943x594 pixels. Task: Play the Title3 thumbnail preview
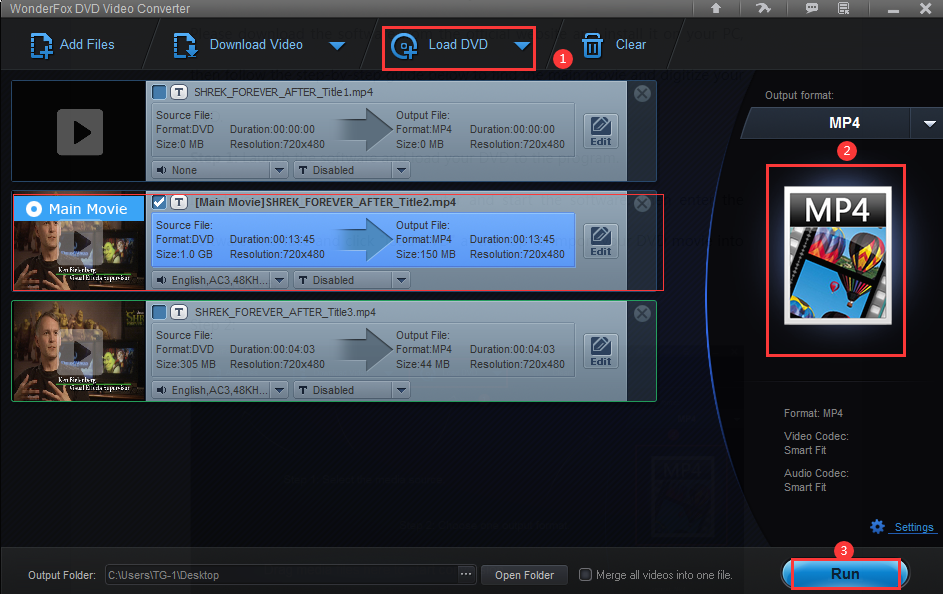[x=80, y=352]
